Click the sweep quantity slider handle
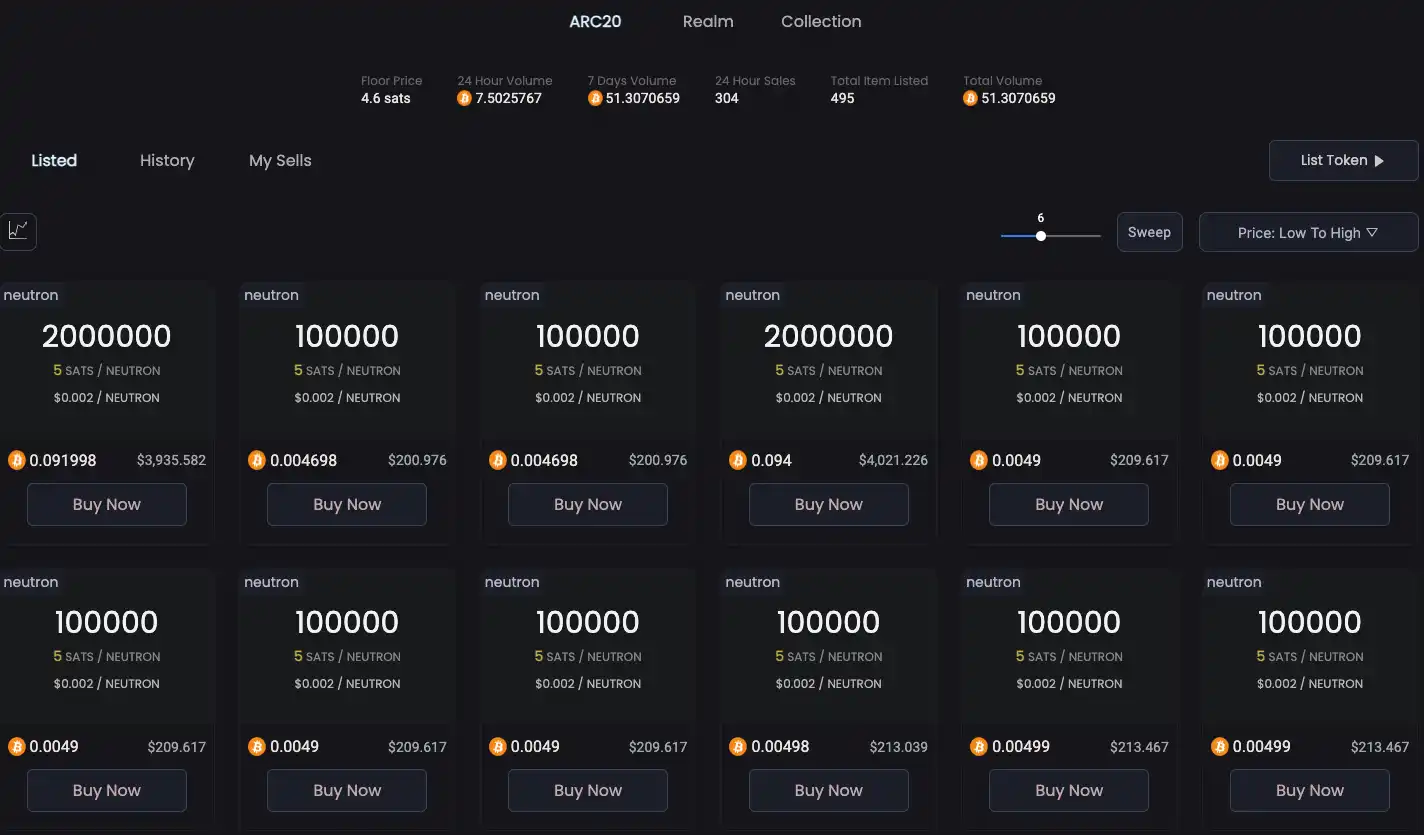Image resolution: width=1424 pixels, height=835 pixels. (1041, 236)
